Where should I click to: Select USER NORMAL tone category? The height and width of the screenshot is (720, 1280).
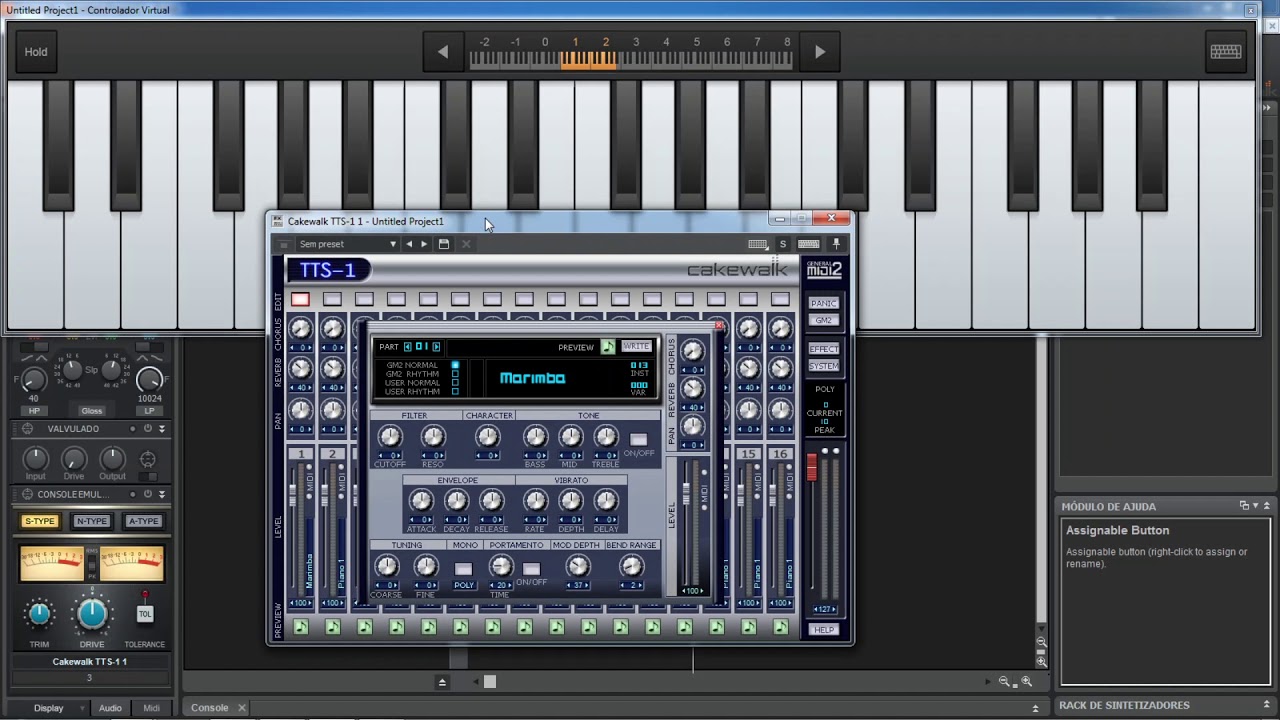[455, 383]
